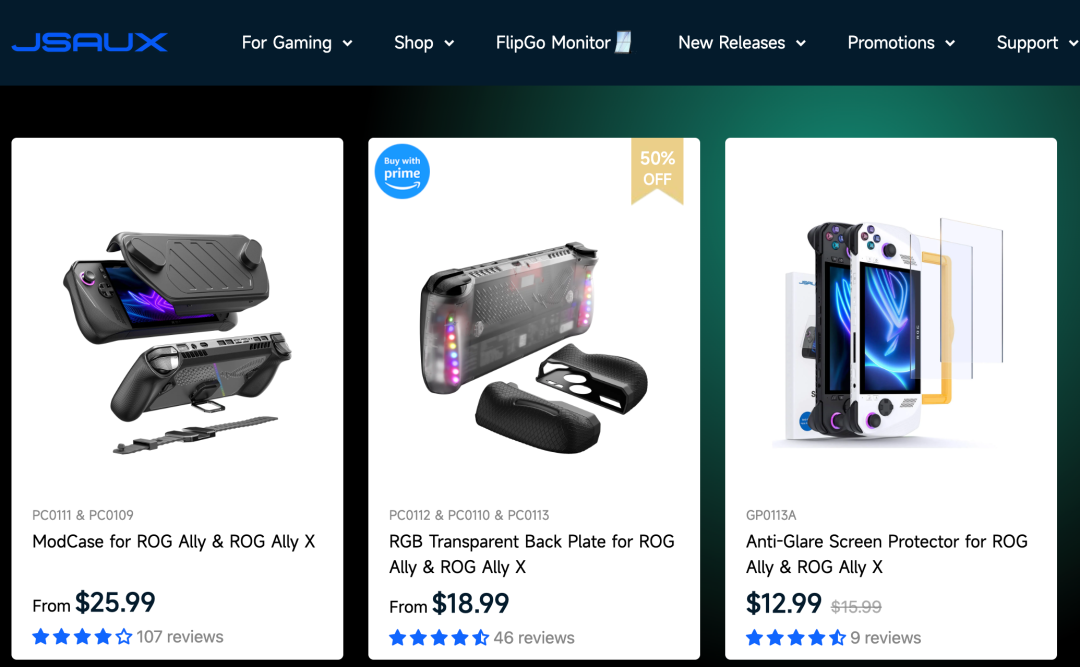
Task: Open the Support menu
Action: (x=1027, y=43)
